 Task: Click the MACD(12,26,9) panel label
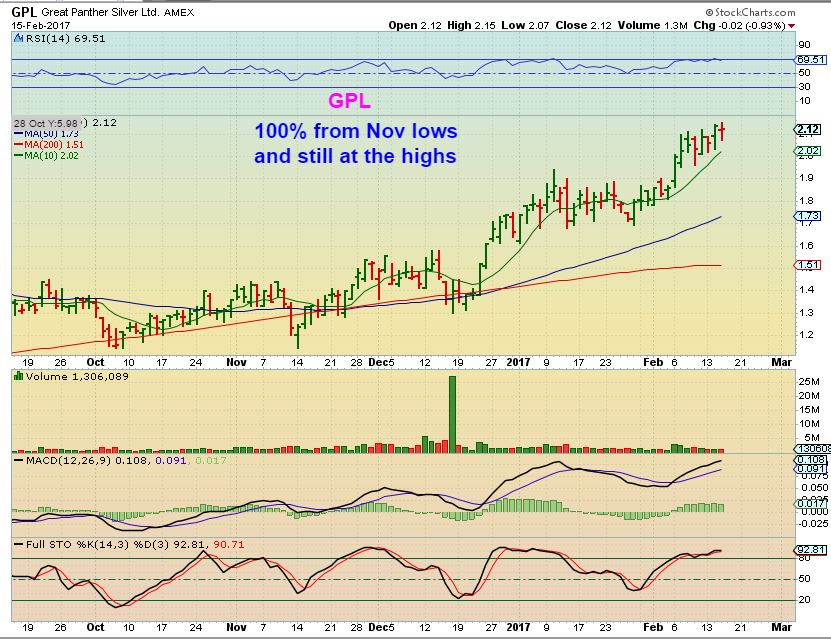tap(59, 463)
